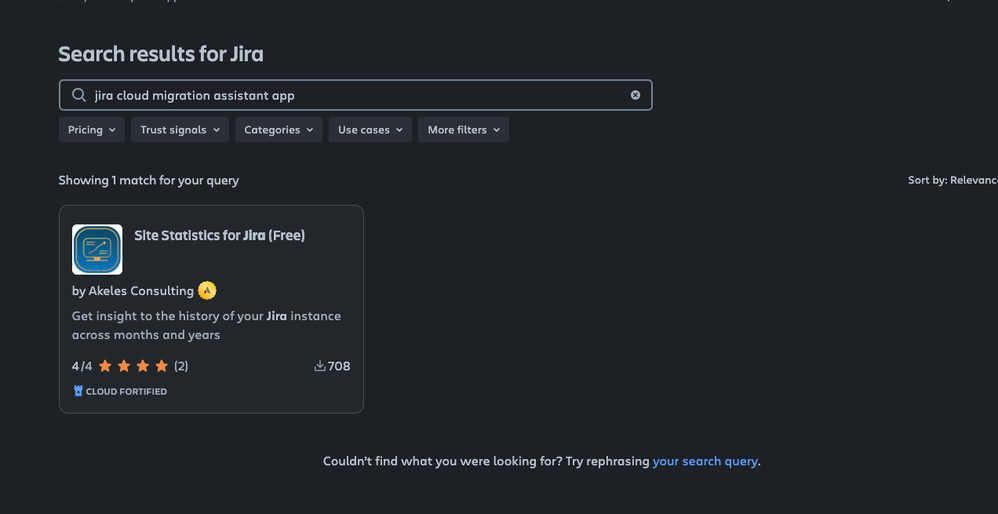
Task: Click the star rating of the app
Action: (x=134, y=366)
